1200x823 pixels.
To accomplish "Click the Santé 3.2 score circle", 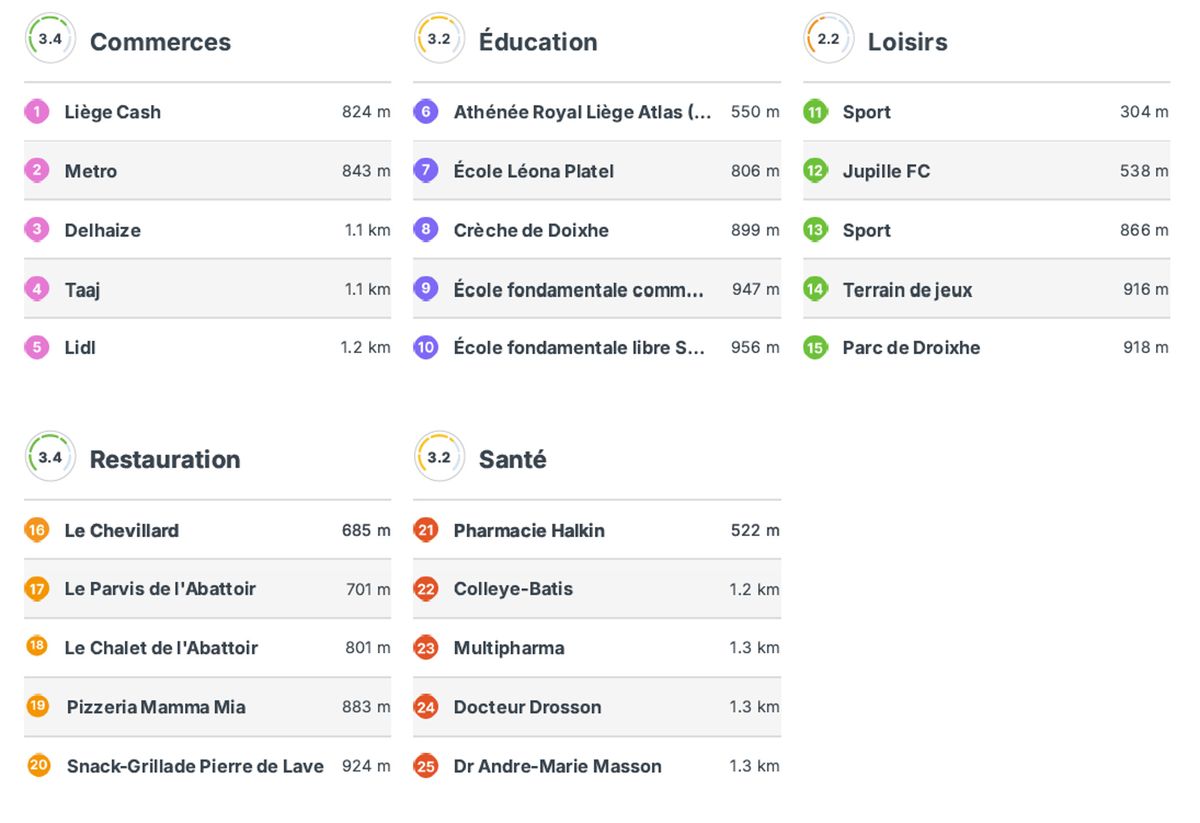I will coord(439,457).
